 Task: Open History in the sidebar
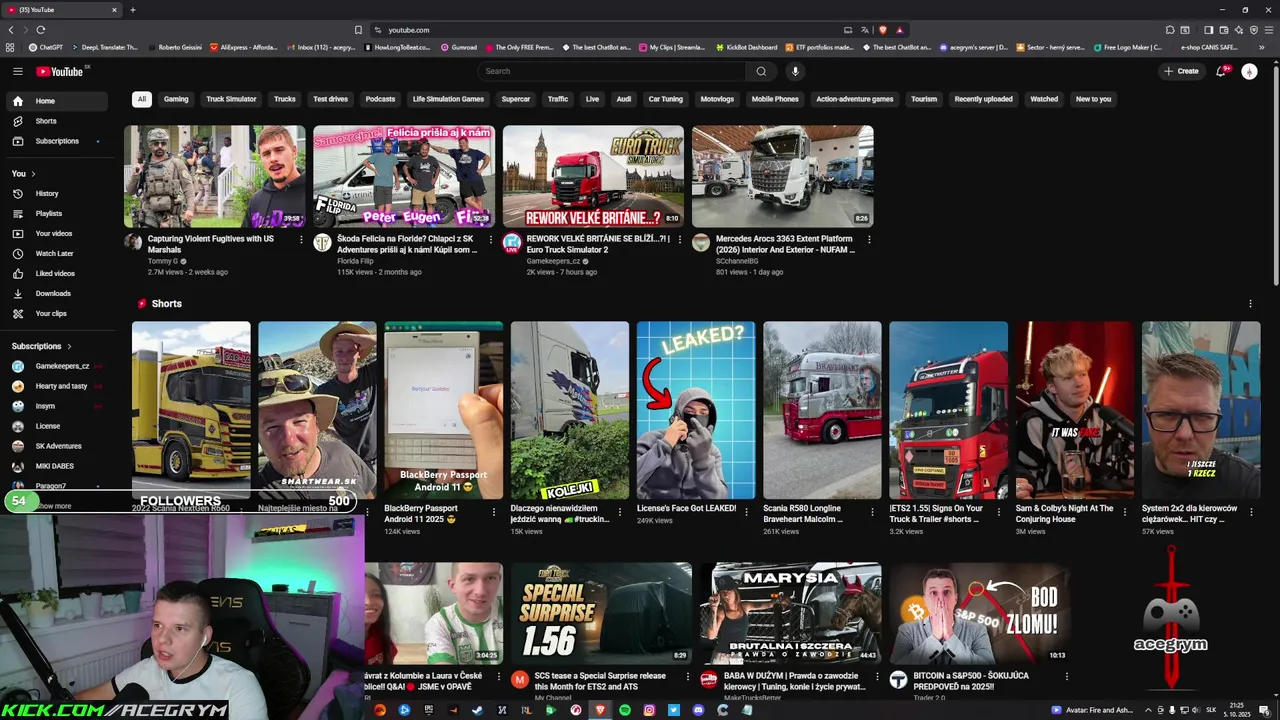(56, 193)
